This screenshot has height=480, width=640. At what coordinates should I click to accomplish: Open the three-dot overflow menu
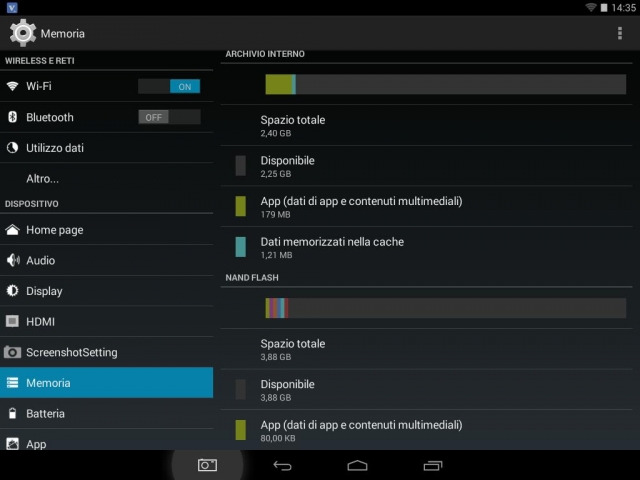[620, 33]
